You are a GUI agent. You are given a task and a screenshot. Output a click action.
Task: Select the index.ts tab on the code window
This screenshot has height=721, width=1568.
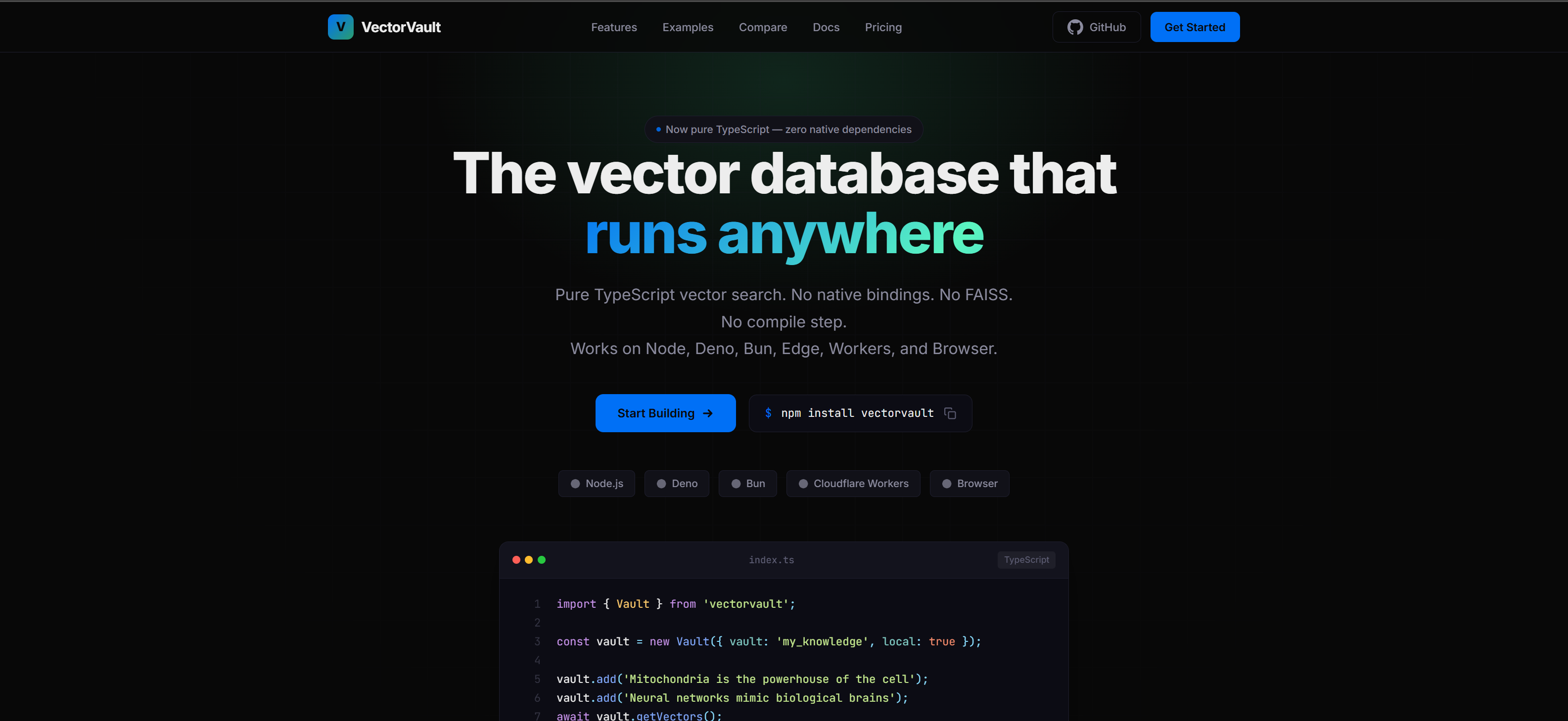(x=771, y=559)
